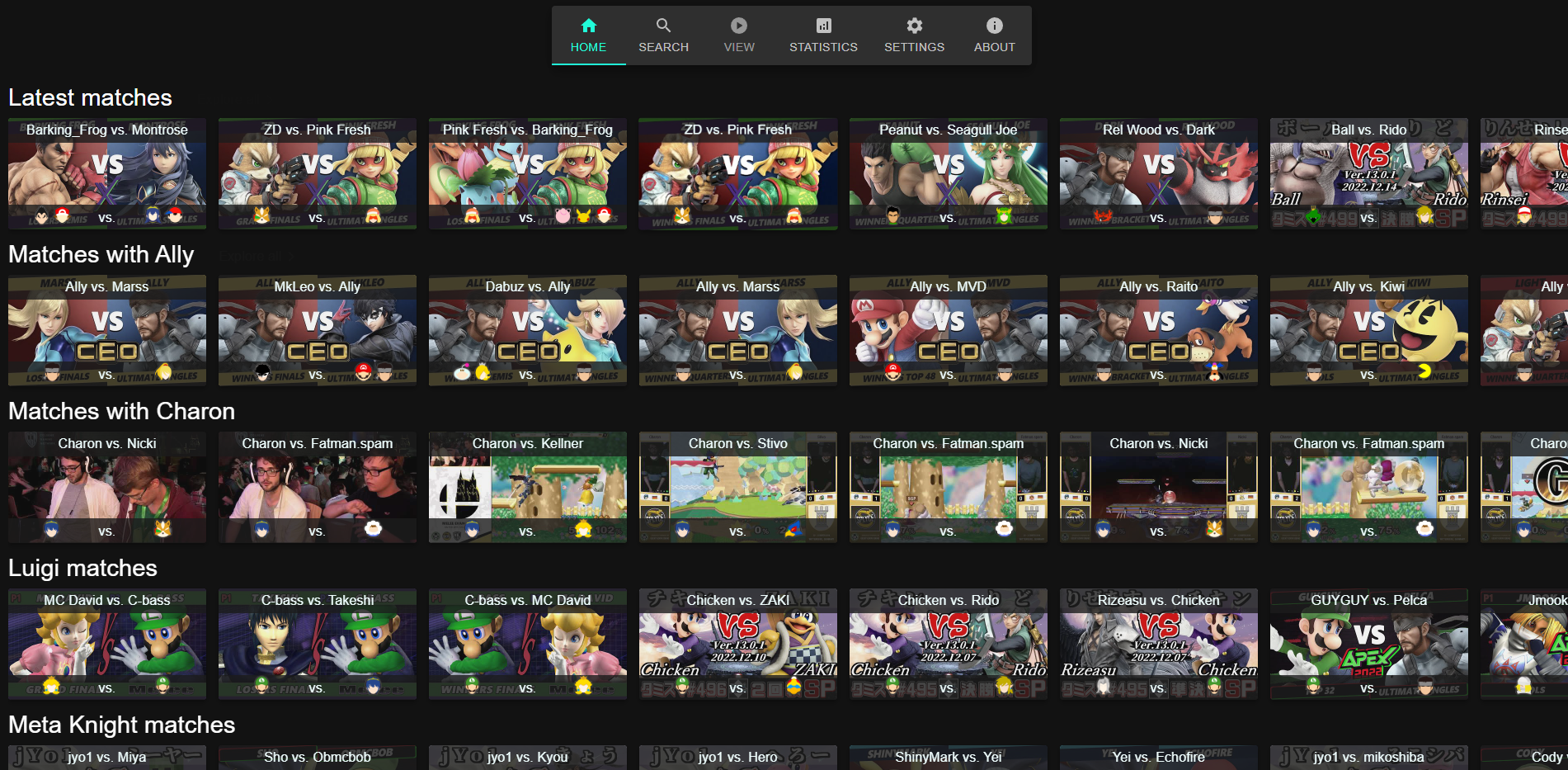Click the Settings gear icon

point(914,26)
